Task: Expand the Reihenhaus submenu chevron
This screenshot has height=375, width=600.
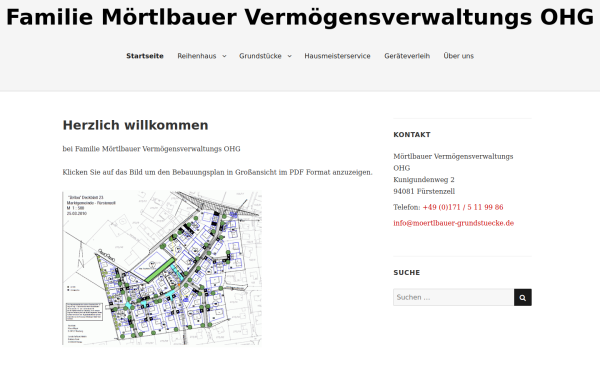Action: click(x=224, y=56)
